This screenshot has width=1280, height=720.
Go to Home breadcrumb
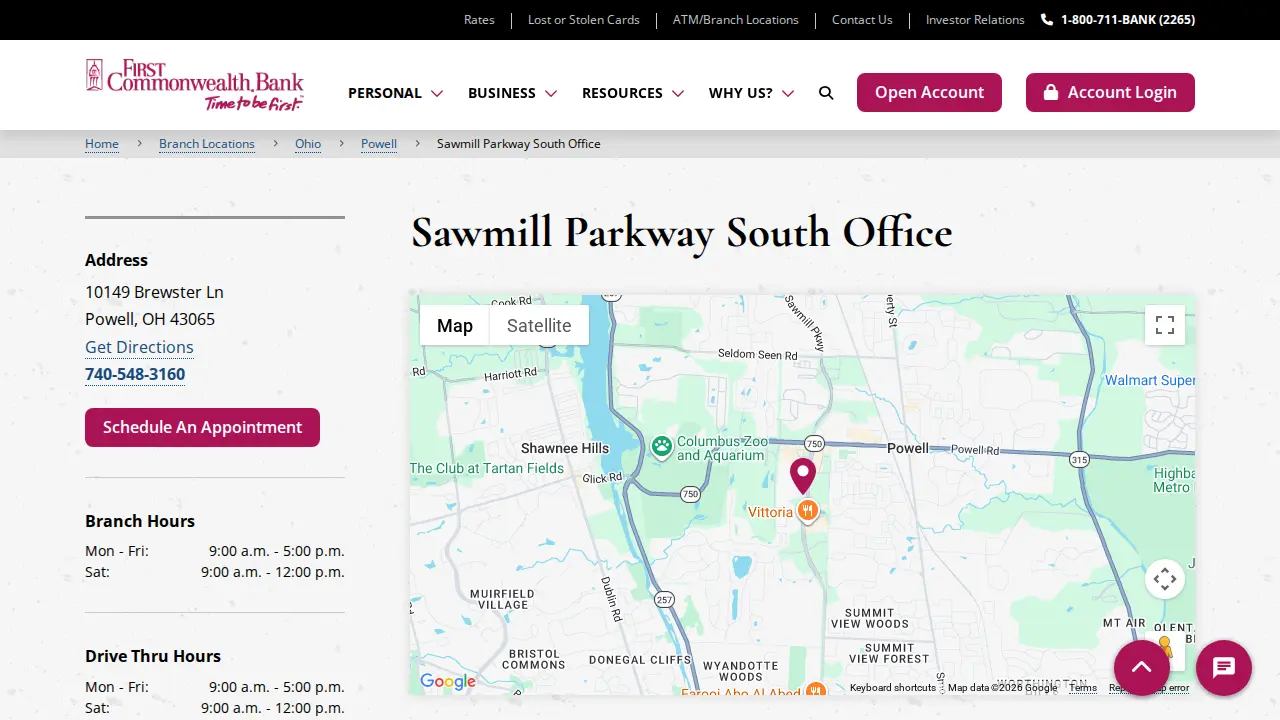pyautogui.click(x=102, y=144)
